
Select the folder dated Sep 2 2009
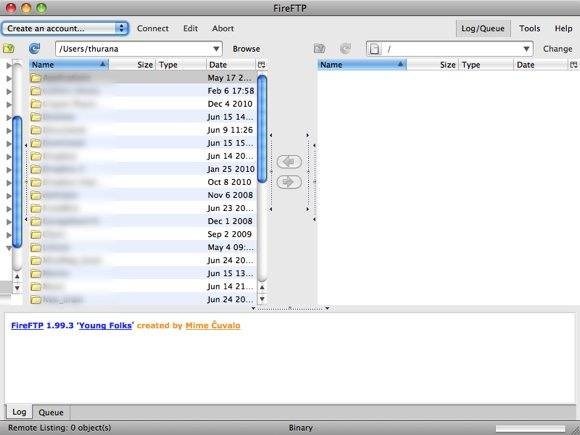coord(142,235)
